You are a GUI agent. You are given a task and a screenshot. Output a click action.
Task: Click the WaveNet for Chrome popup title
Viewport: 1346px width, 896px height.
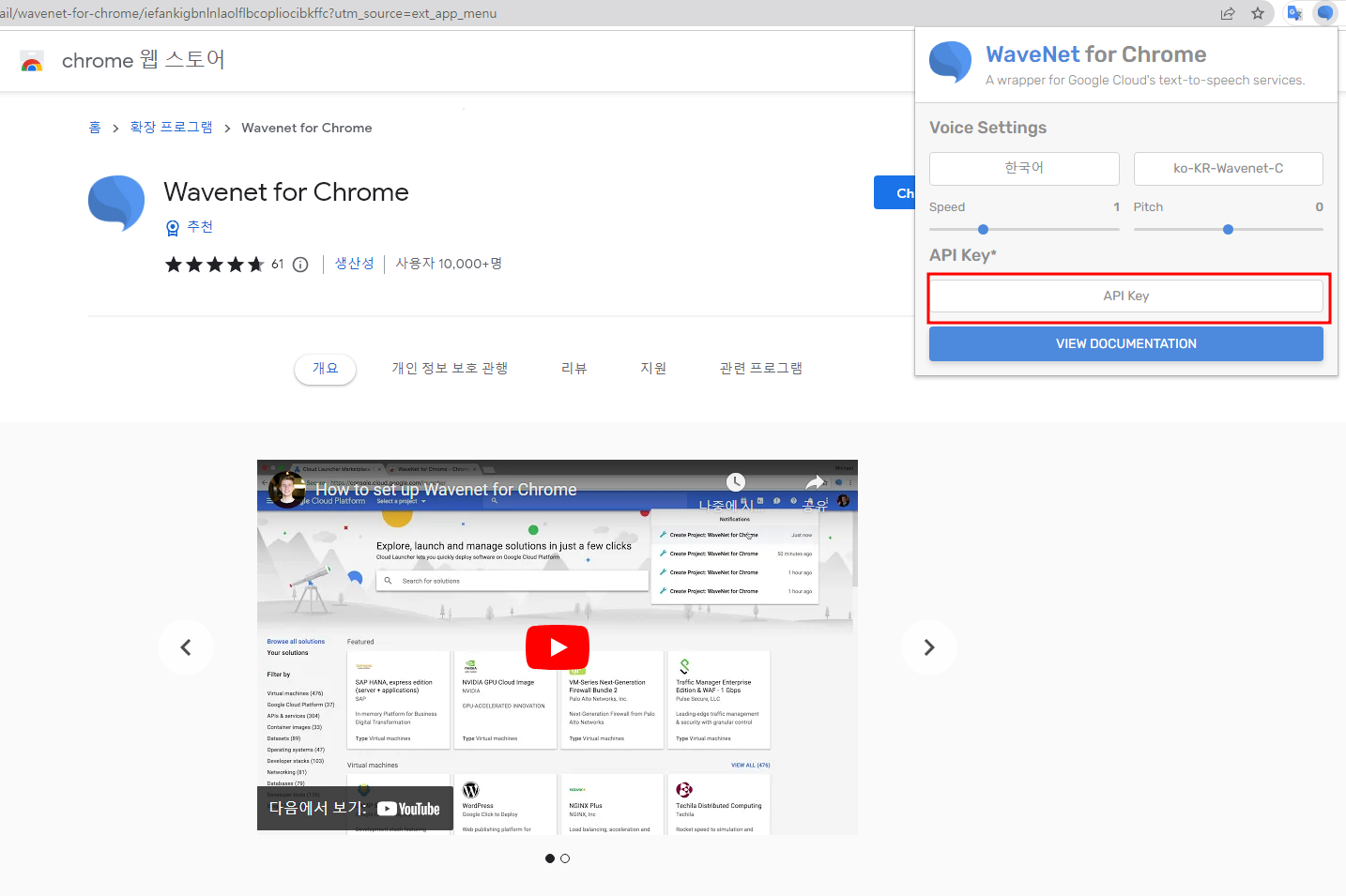[x=1096, y=54]
